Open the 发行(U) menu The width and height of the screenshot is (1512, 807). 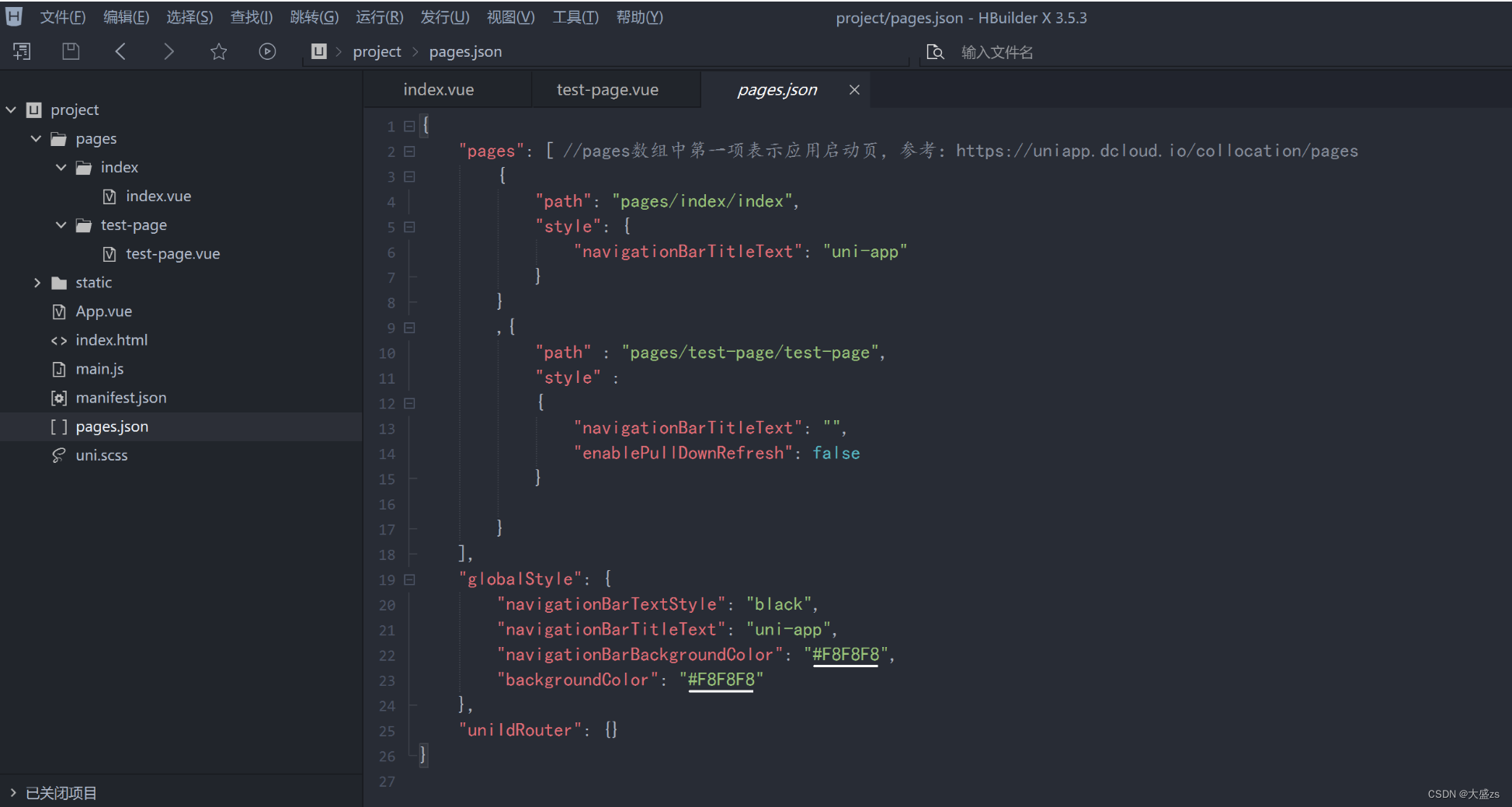tap(445, 17)
